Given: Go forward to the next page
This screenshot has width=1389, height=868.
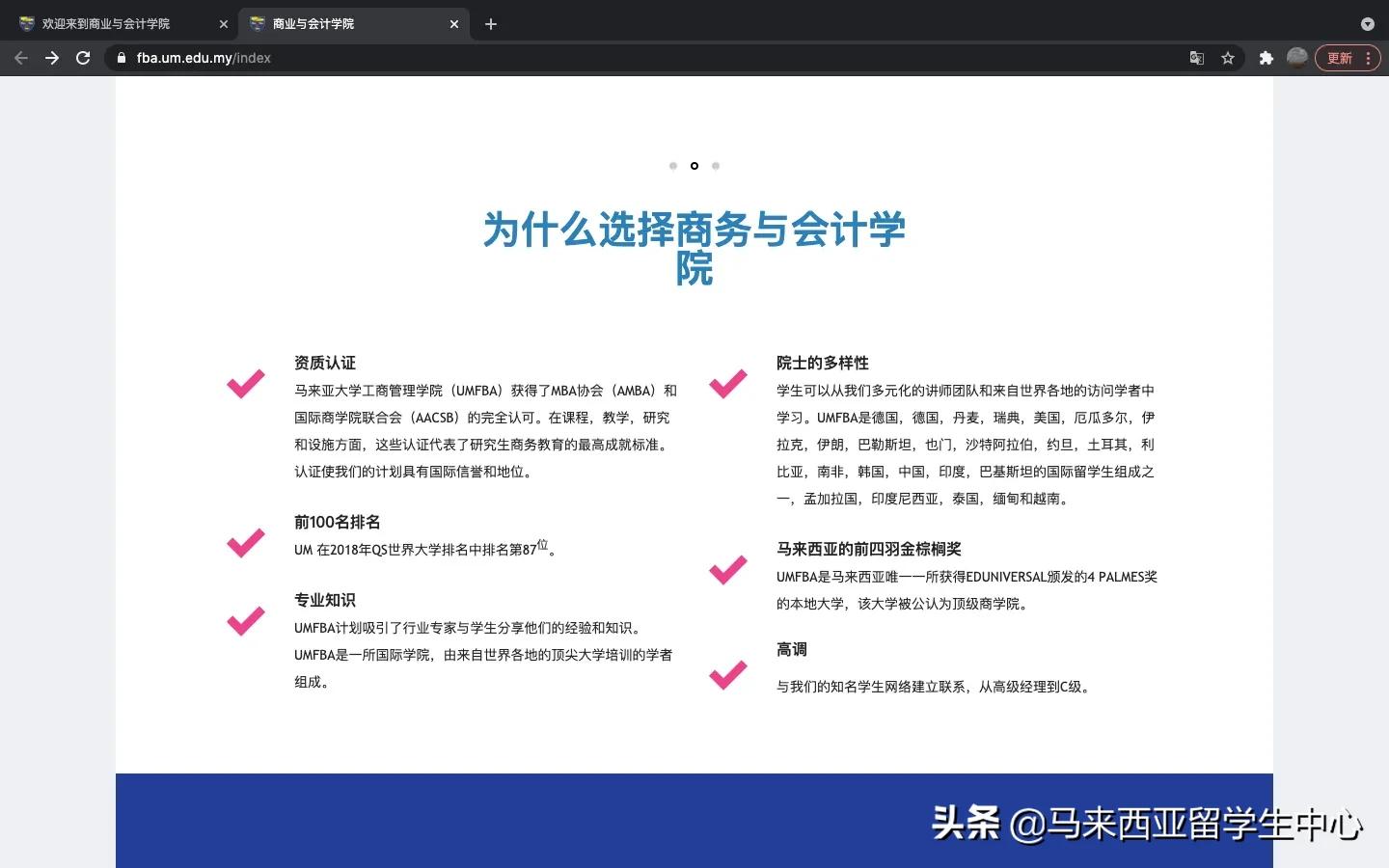Looking at the screenshot, I should tap(52, 58).
